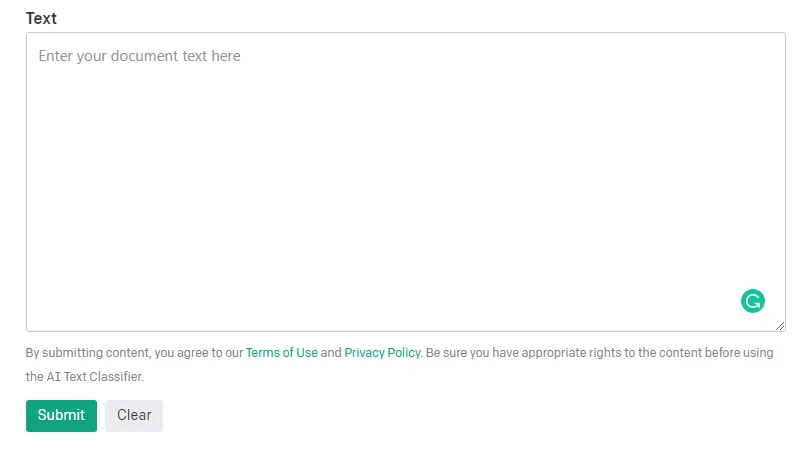Image resolution: width=812 pixels, height=449 pixels.
Task: Open the Terms of Use link
Action: pyautogui.click(x=282, y=353)
